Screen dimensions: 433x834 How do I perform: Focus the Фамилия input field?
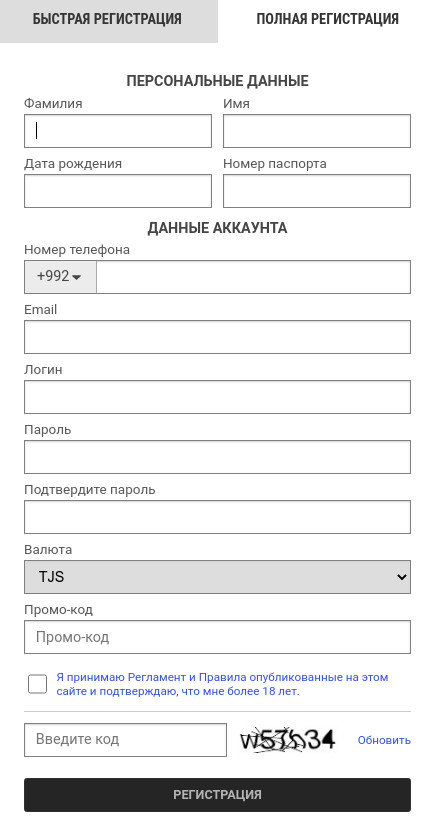click(118, 131)
